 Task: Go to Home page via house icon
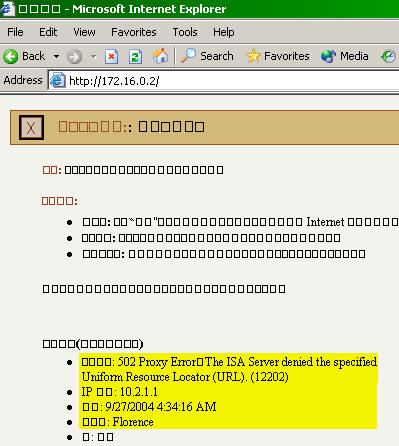coord(160,56)
